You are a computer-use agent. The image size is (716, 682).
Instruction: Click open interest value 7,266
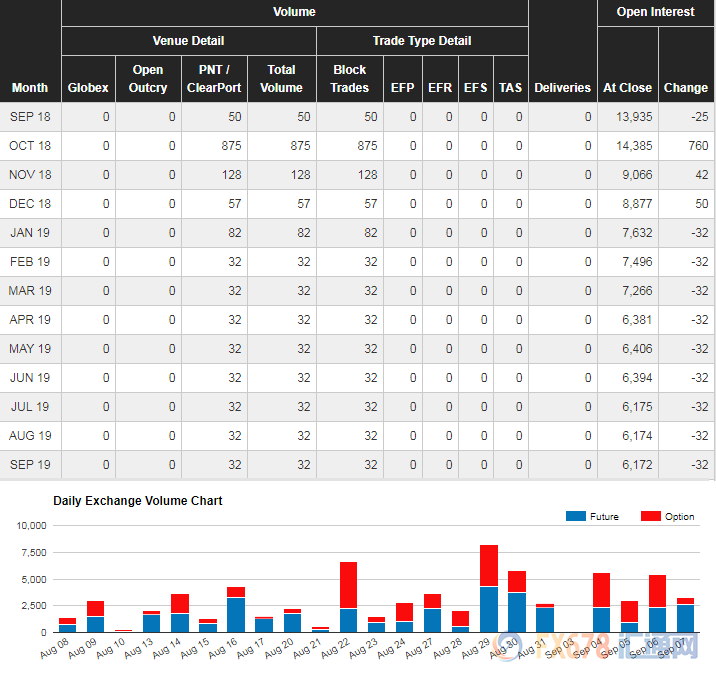click(637, 291)
